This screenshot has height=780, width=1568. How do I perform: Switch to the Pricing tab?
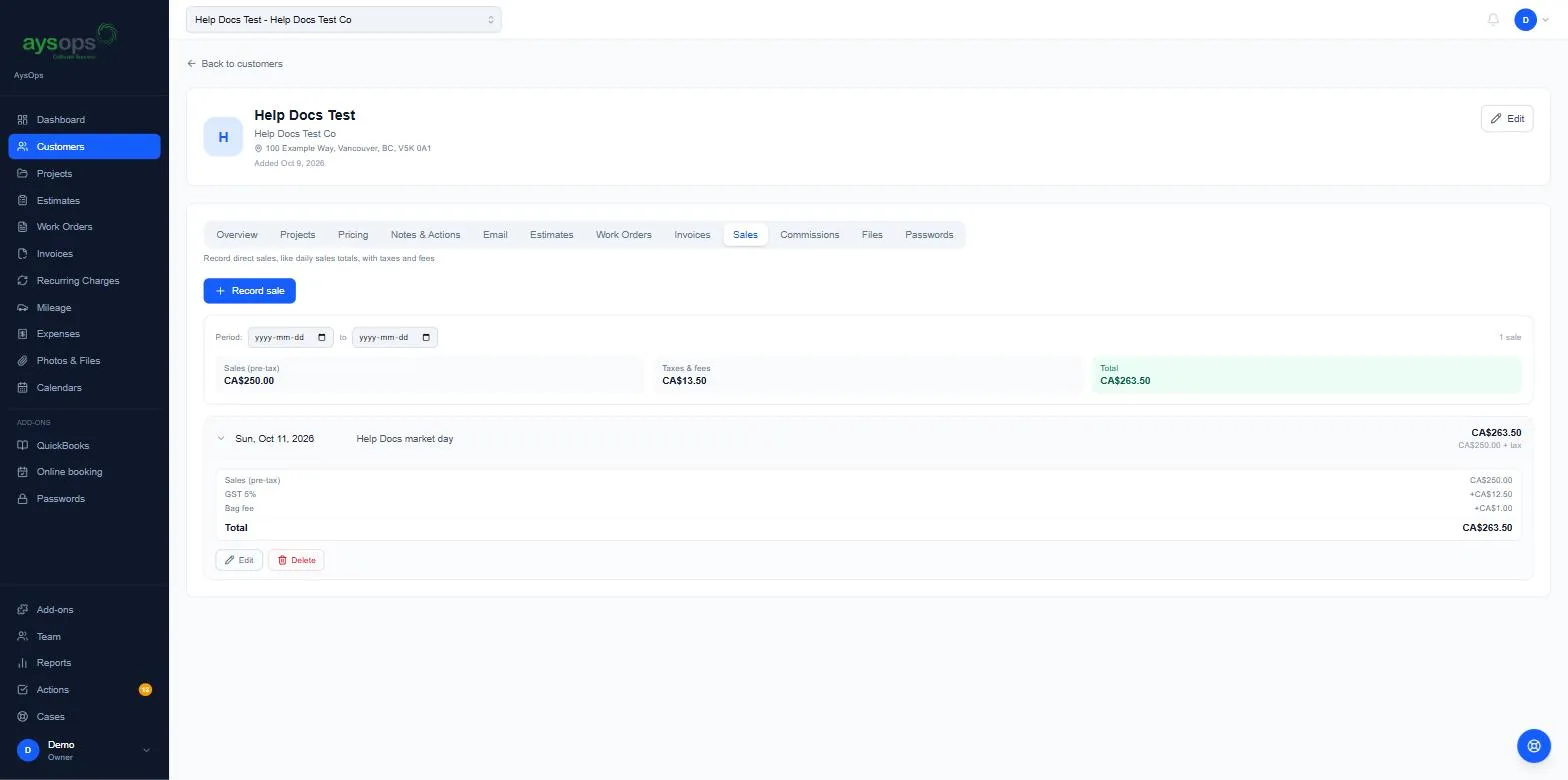pyautogui.click(x=353, y=235)
